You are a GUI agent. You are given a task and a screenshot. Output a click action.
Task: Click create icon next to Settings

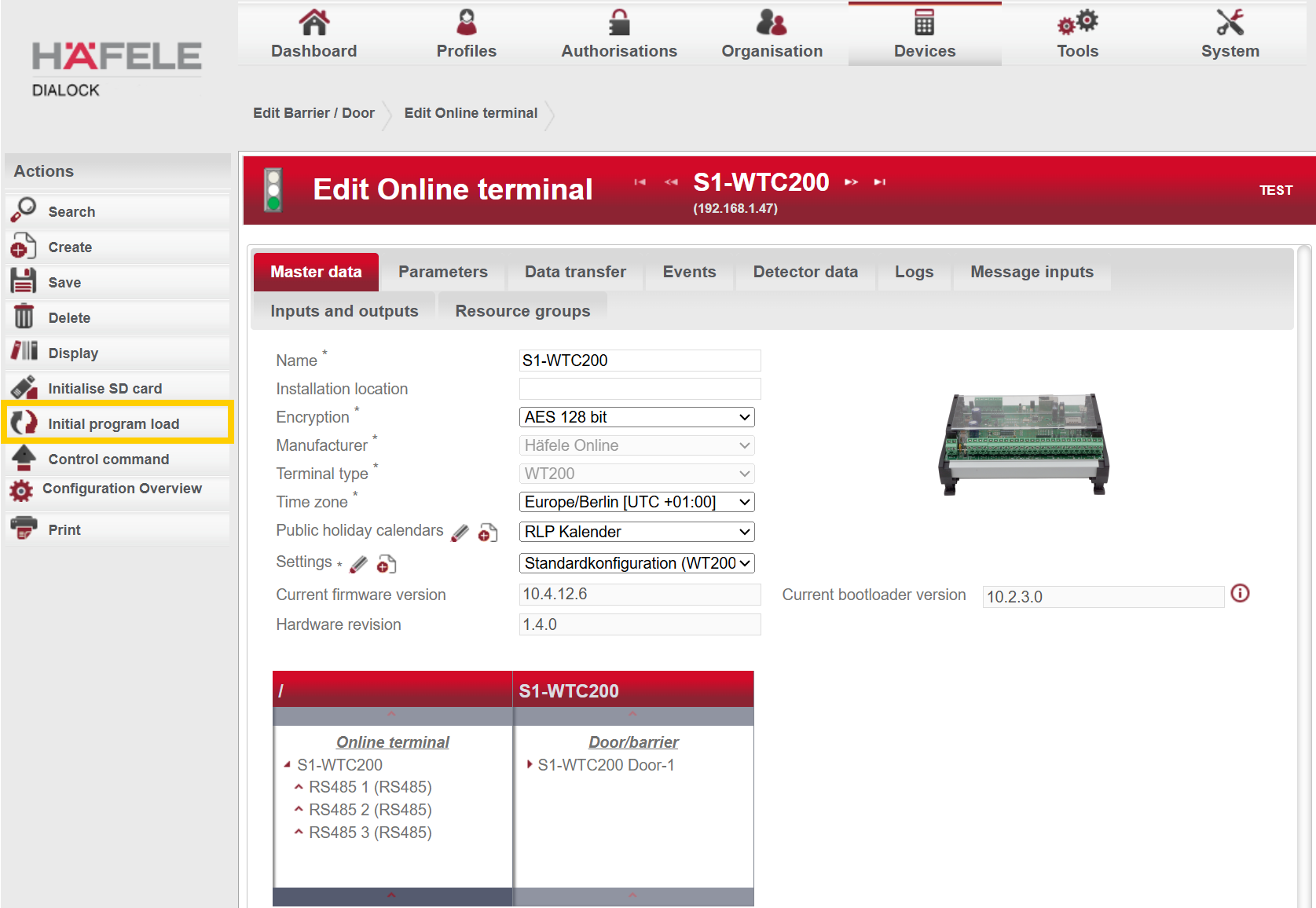point(387,564)
